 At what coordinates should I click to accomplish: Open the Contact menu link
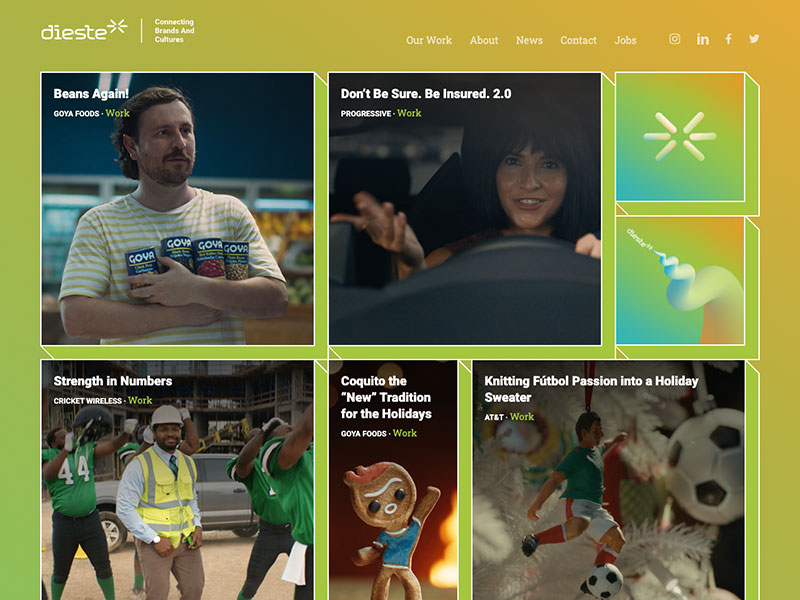[578, 40]
